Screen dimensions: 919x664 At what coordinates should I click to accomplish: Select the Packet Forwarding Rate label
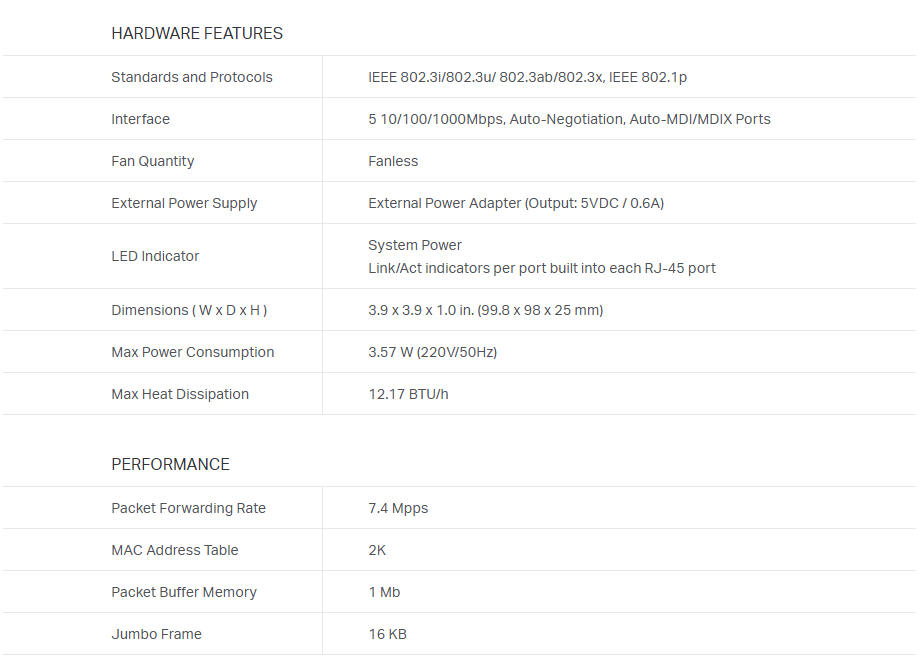click(x=189, y=508)
